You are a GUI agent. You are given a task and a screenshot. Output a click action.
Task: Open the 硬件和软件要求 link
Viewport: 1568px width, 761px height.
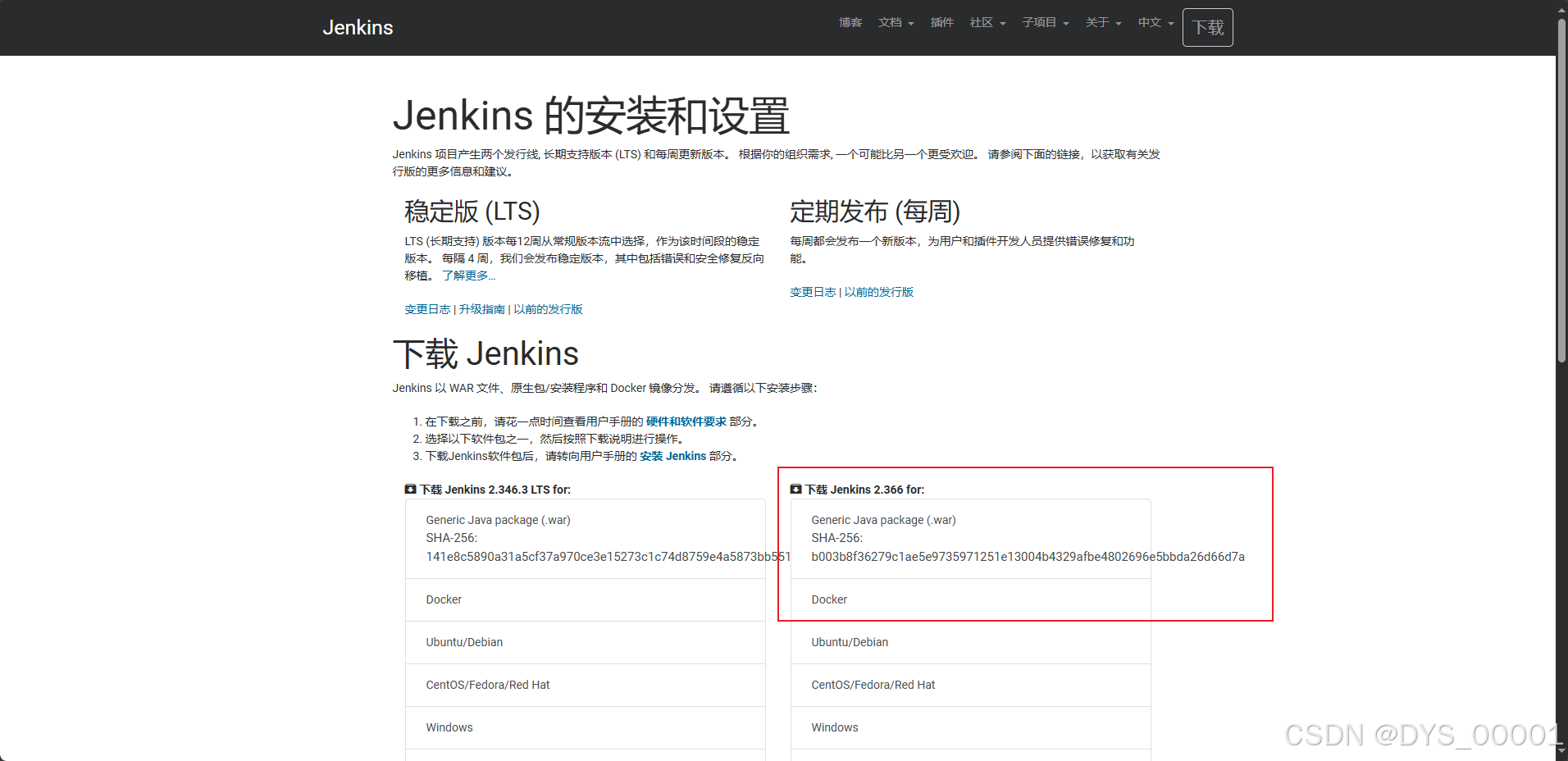click(686, 422)
